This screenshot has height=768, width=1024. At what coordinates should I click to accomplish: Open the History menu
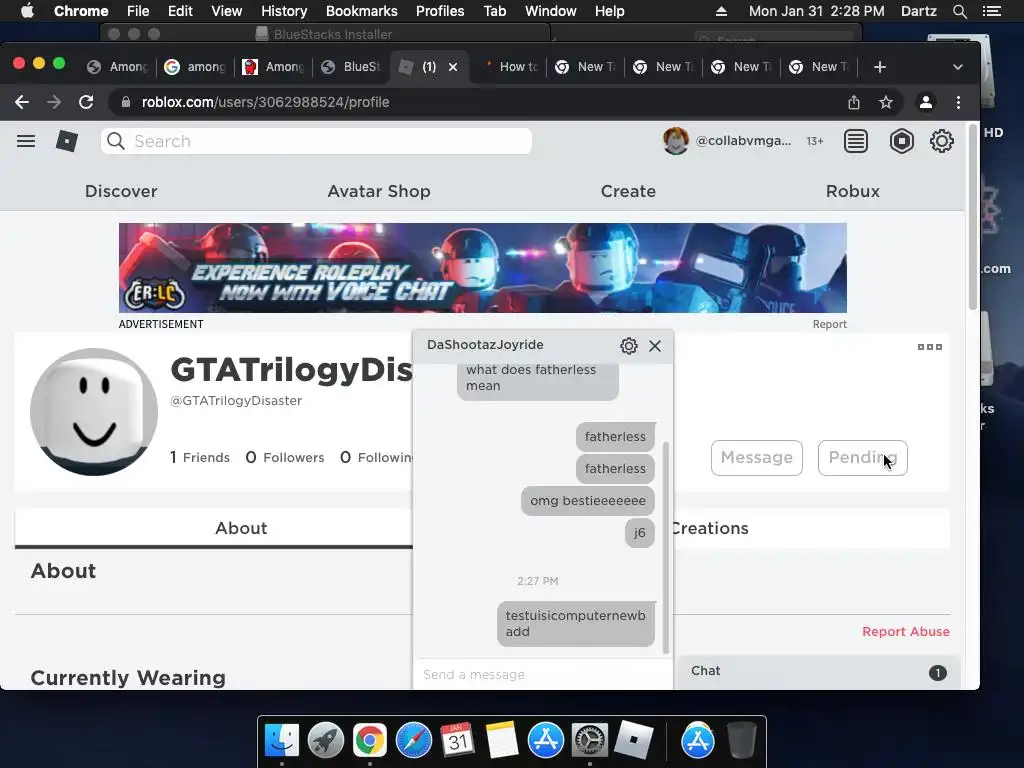click(x=283, y=11)
